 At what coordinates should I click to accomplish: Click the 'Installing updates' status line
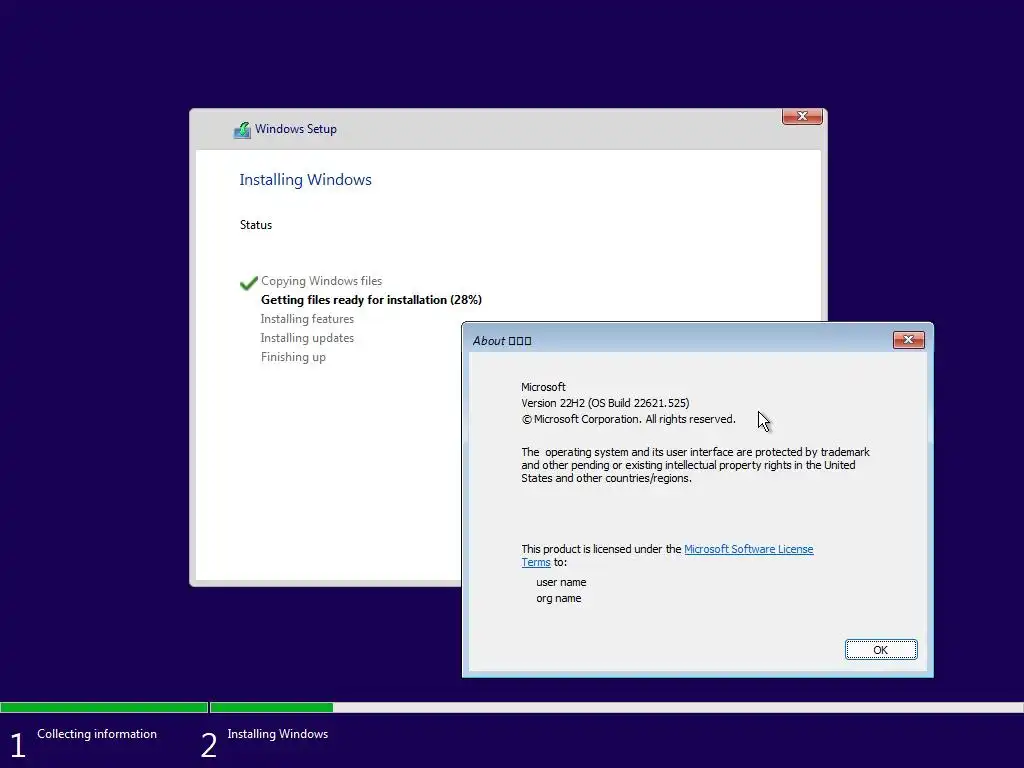[307, 338]
